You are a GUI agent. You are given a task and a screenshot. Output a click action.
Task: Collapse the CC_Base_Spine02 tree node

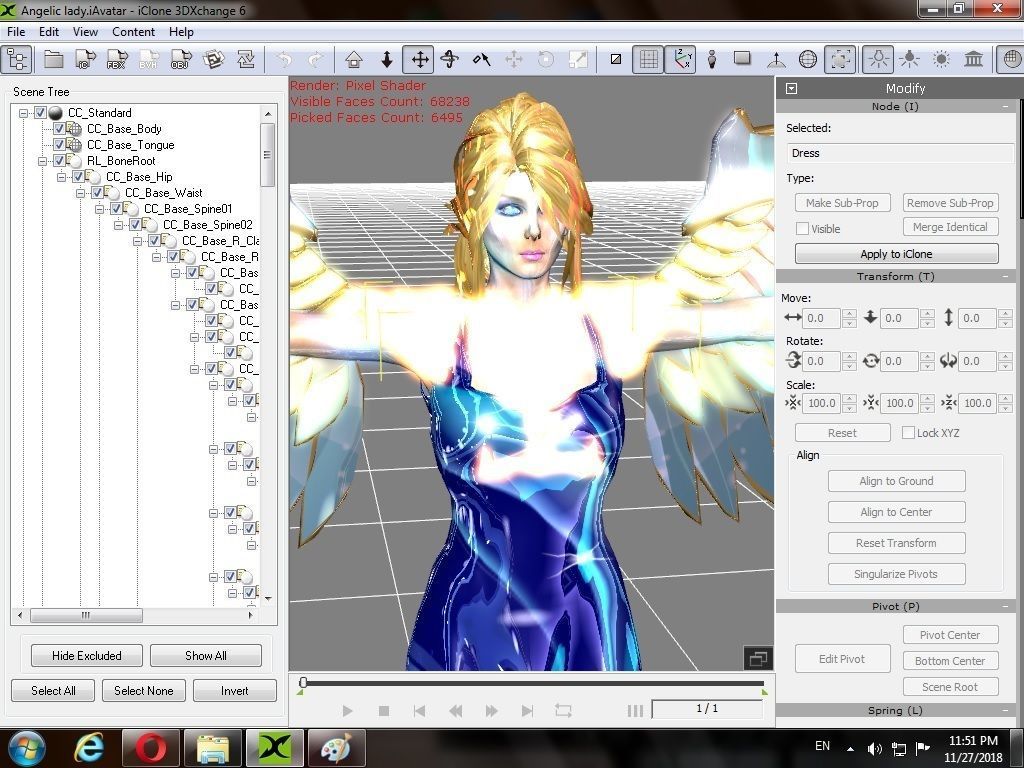click(x=118, y=225)
